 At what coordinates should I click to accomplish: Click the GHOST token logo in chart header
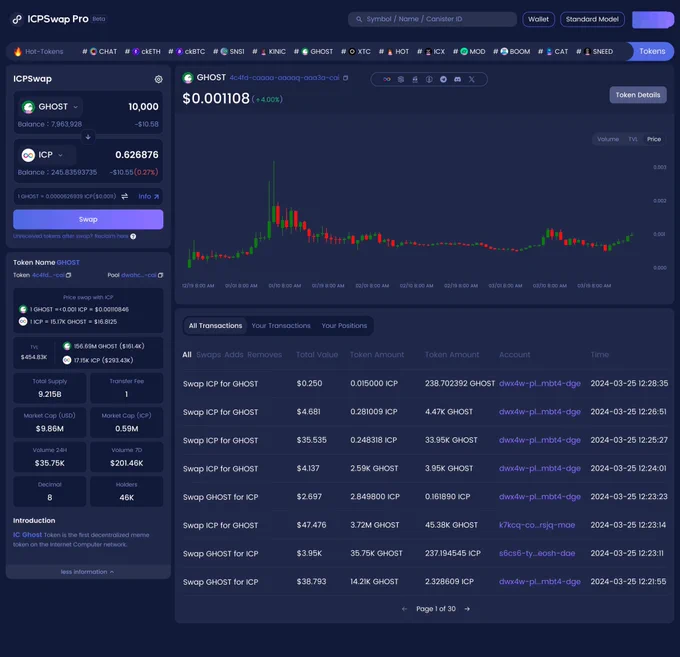(x=188, y=78)
